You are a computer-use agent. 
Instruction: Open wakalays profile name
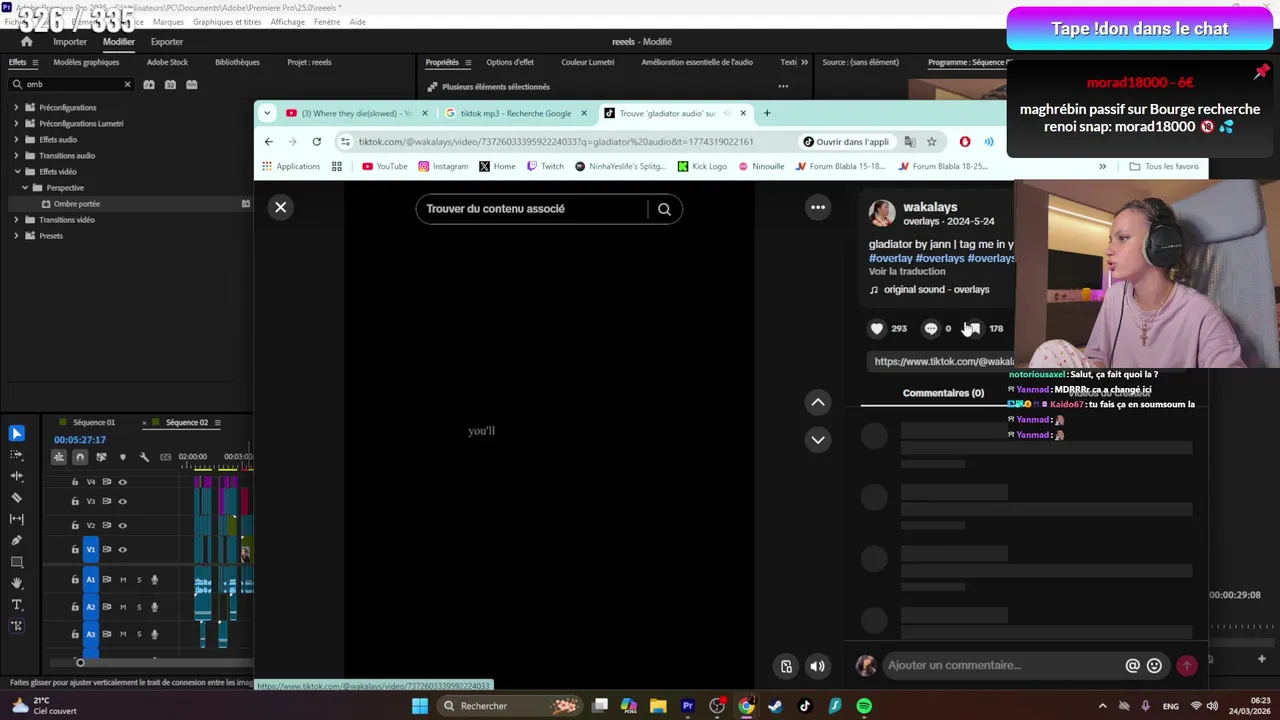(930, 207)
